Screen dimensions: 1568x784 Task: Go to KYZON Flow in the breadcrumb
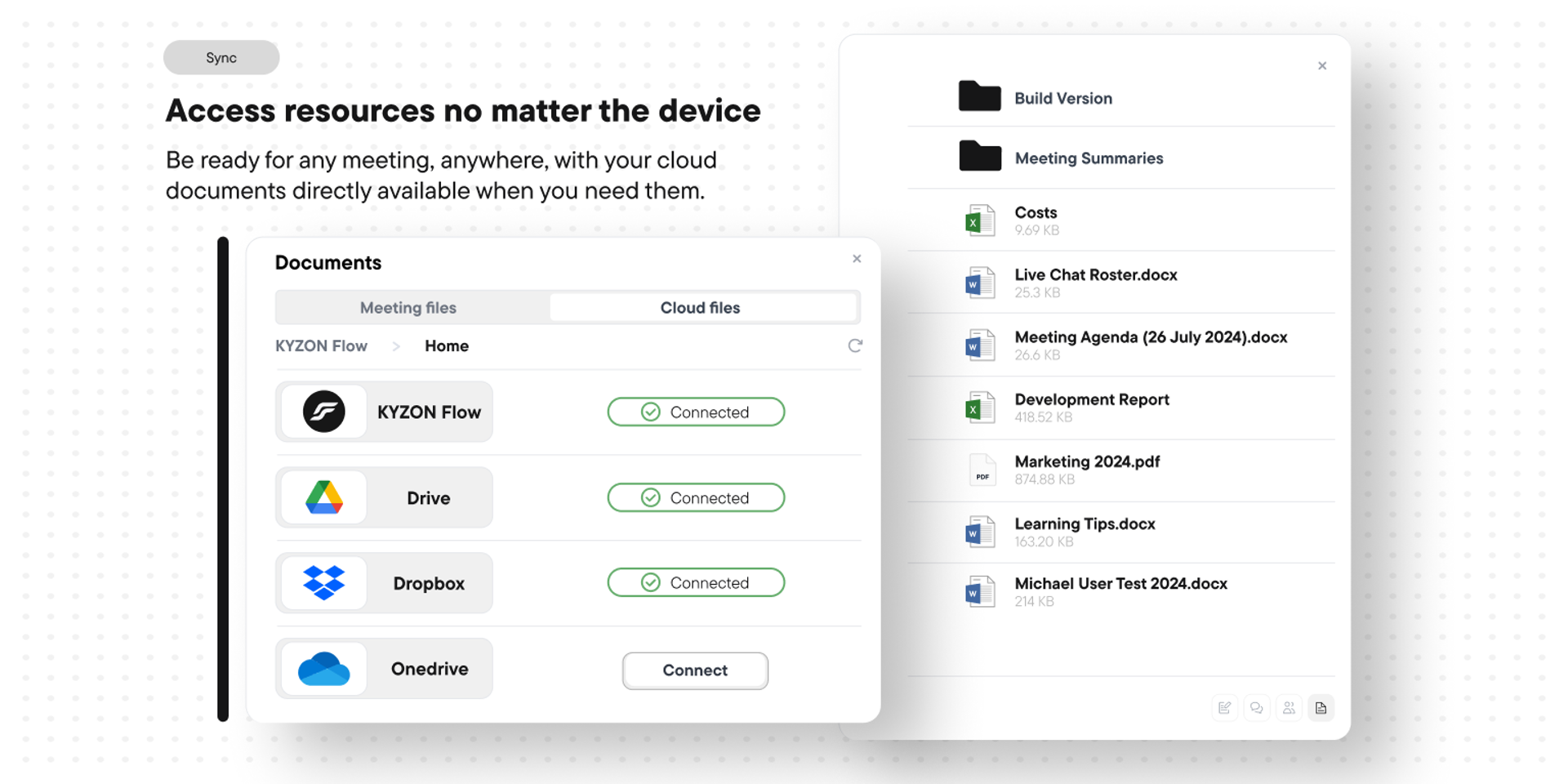pyautogui.click(x=321, y=346)
